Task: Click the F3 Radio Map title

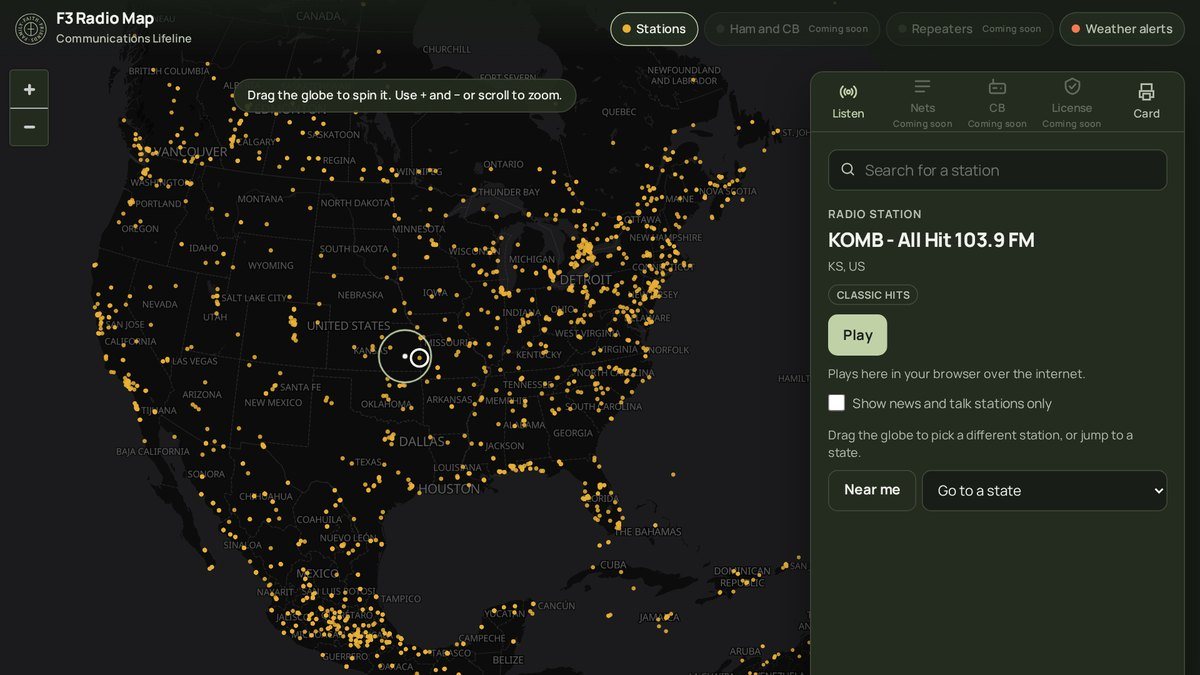Action: point(105,18)
